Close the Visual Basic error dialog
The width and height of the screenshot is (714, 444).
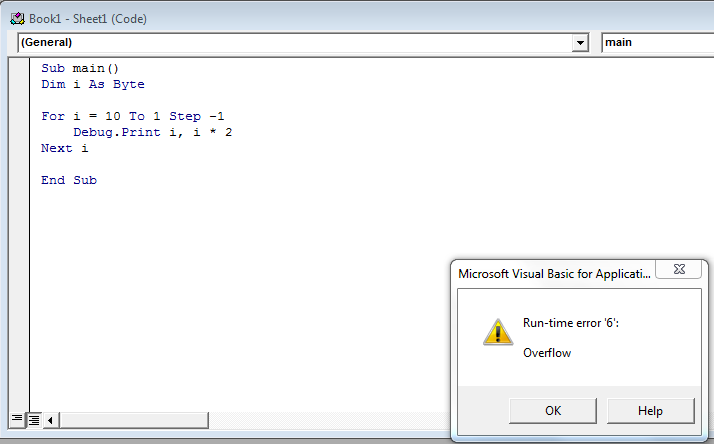679,269
